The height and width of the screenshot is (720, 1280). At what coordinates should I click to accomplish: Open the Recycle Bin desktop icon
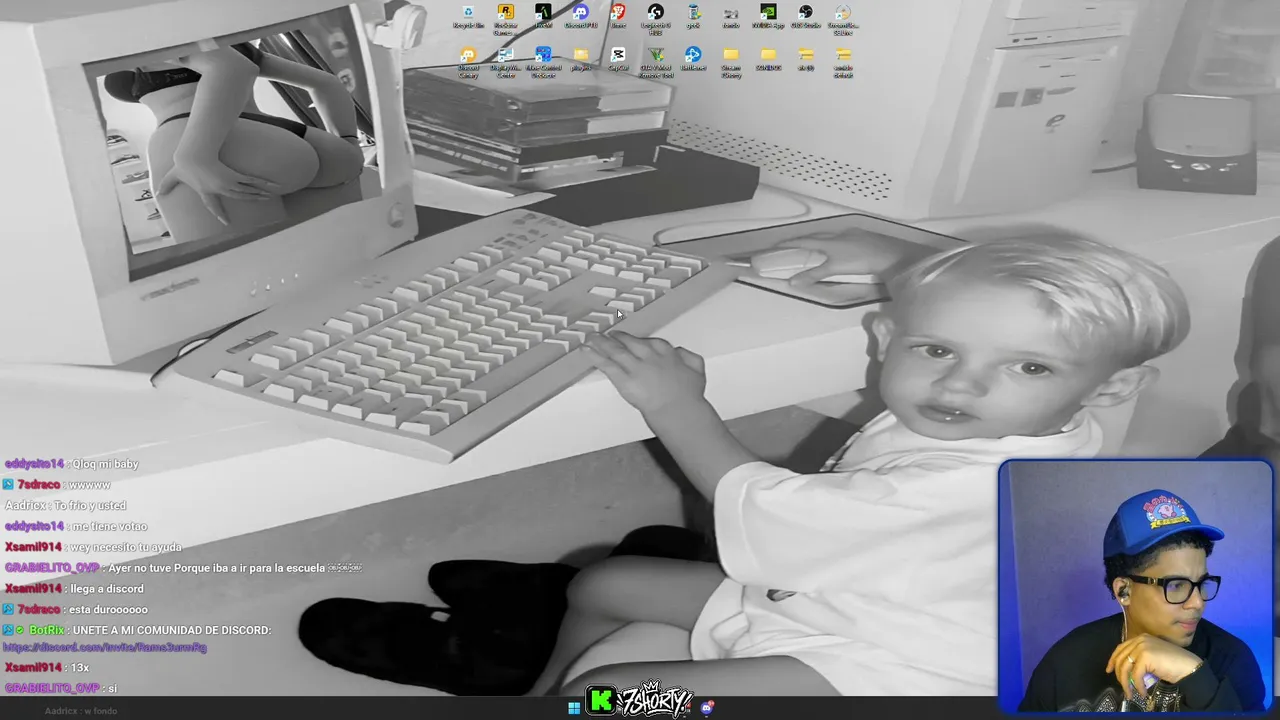[468, 17]
